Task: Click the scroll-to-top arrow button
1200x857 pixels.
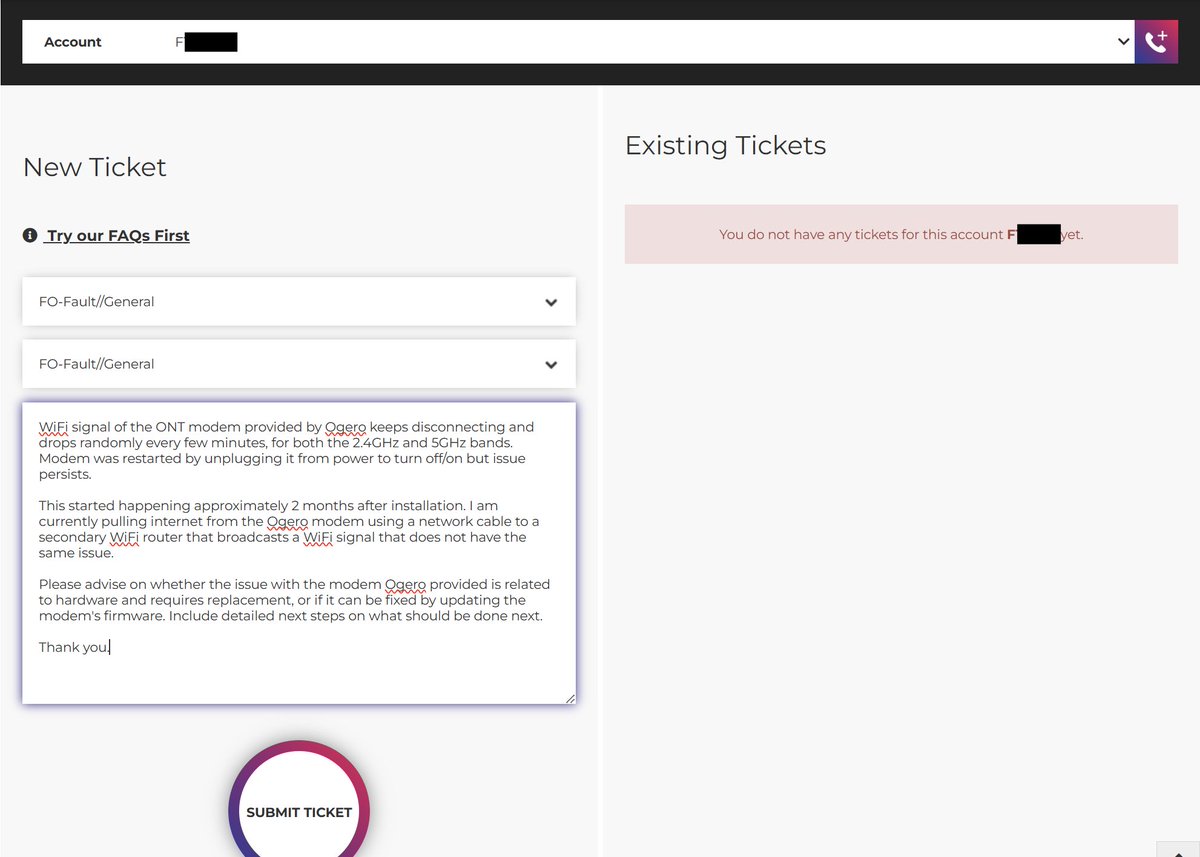Action: point(1178,849)
